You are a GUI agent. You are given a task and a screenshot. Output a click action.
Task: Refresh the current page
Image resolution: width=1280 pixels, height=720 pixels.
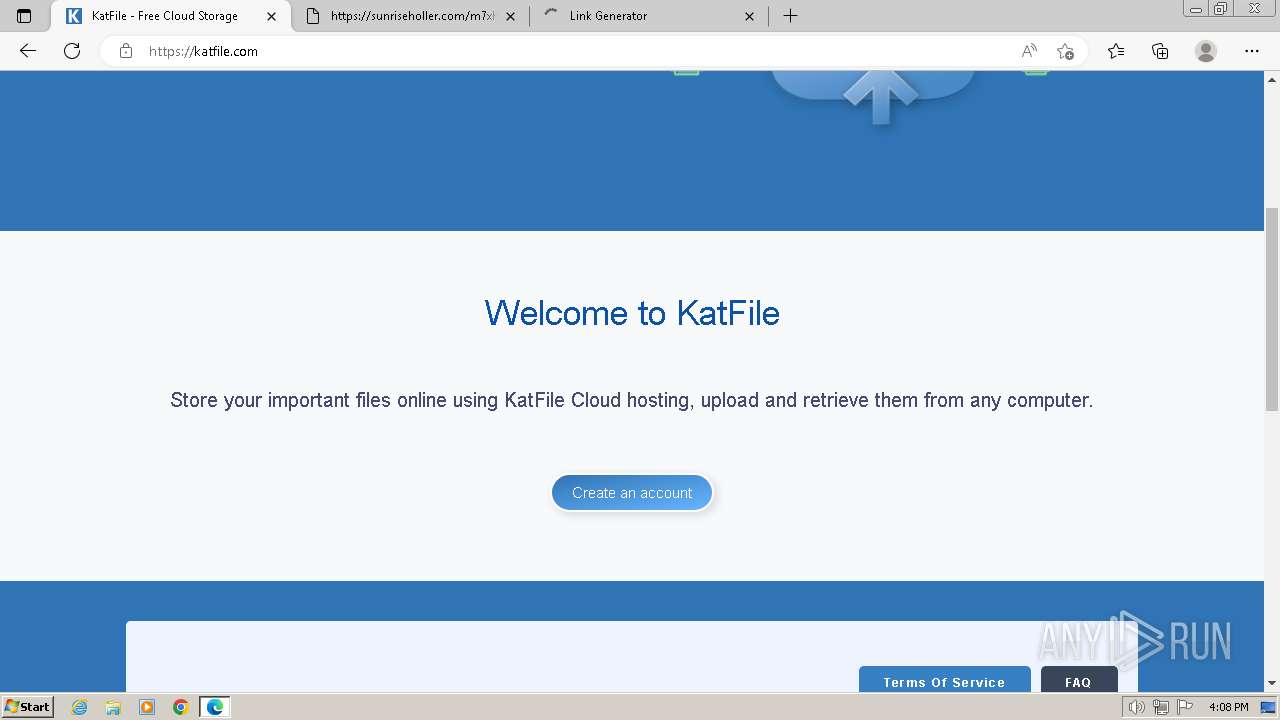pos(72,51)
